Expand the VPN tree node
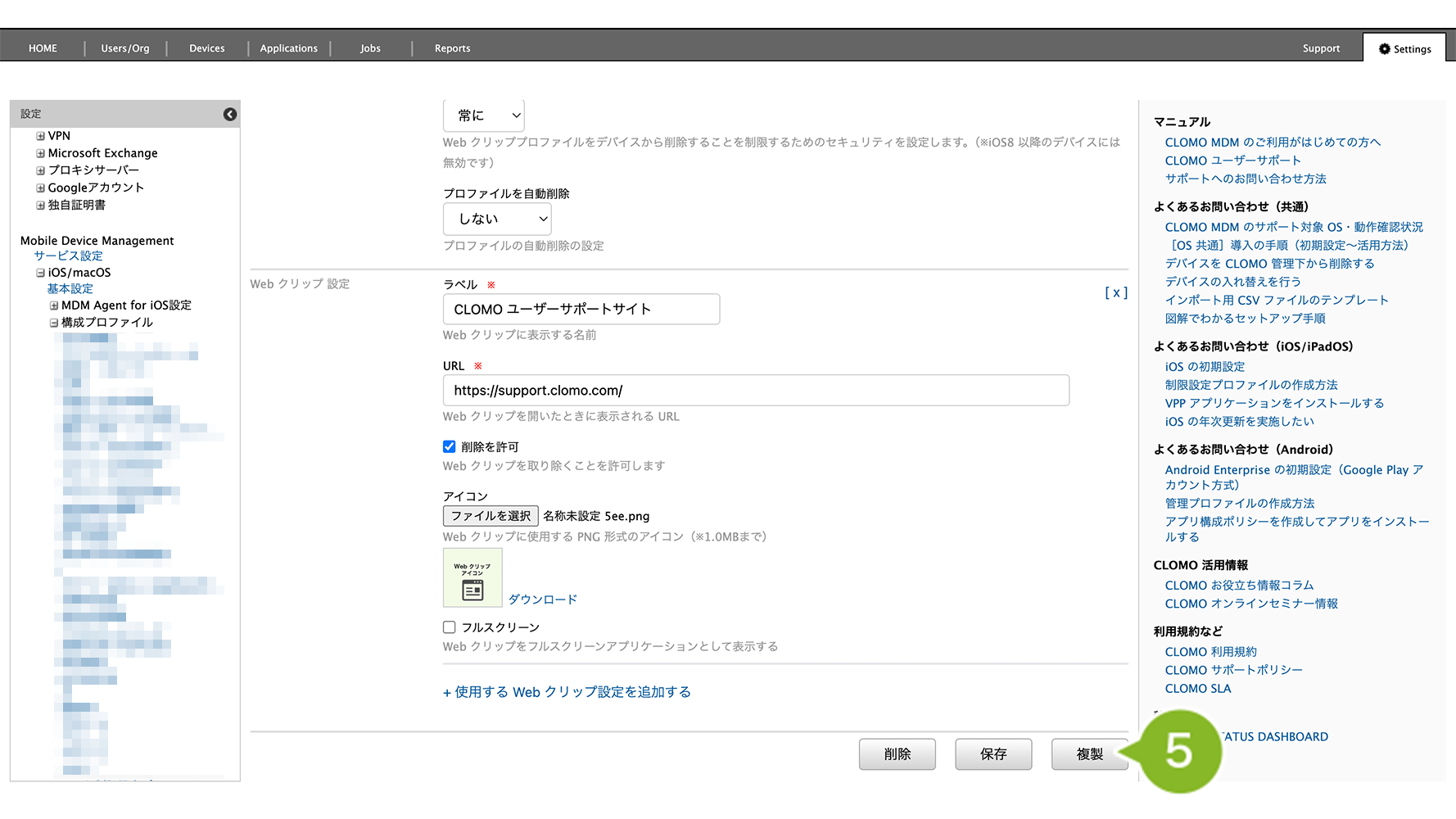Image resolution: width=1456 pixels, height=819 pixels. 40,136
